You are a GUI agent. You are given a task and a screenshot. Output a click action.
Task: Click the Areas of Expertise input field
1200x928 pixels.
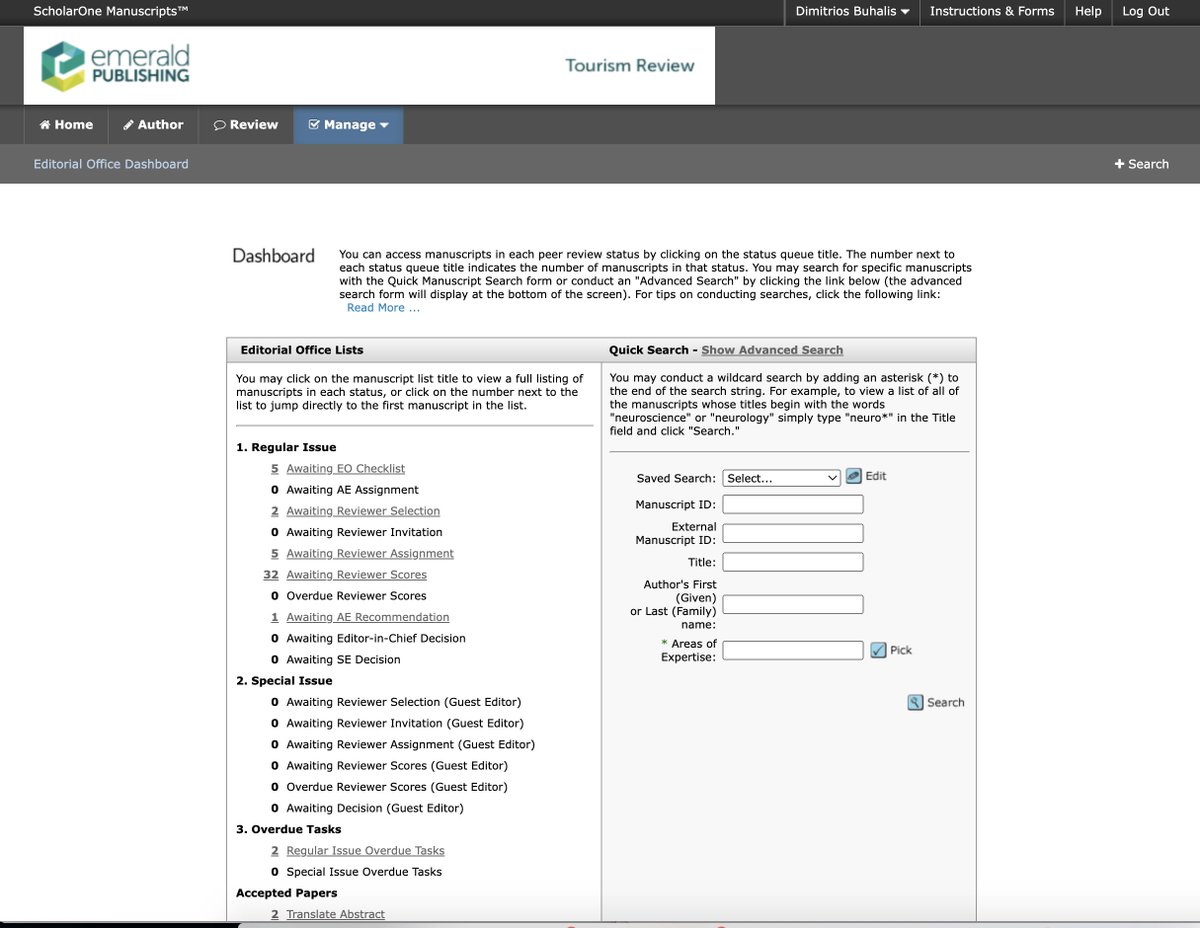click(792, 650)
